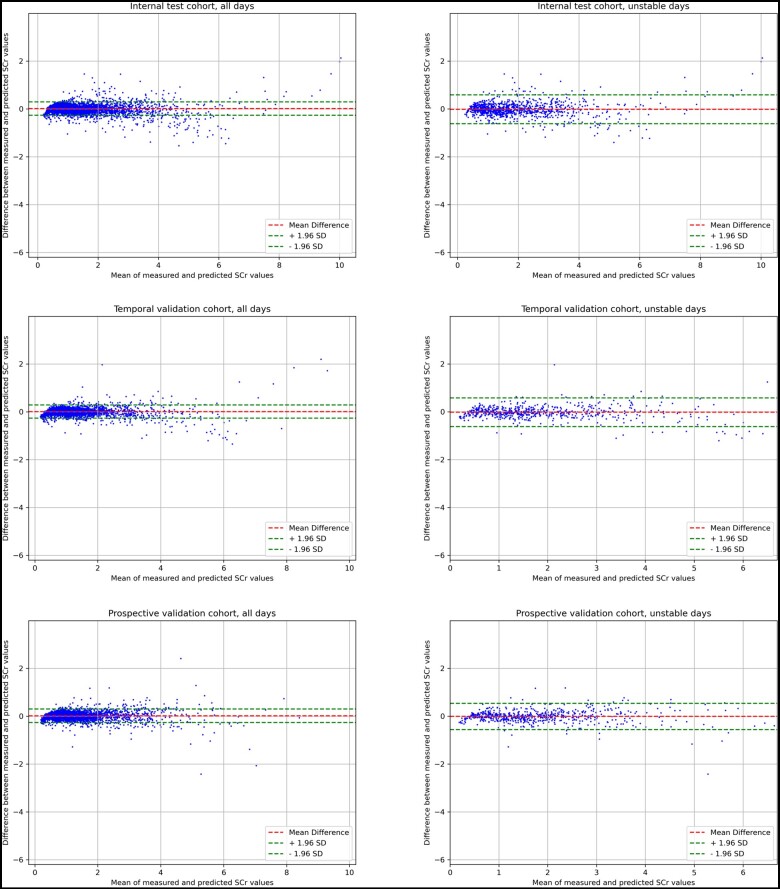Screen dimensions: 780x889
Task: Click the outlier point near x=10 in top-left plot
Action: point(340,58)
